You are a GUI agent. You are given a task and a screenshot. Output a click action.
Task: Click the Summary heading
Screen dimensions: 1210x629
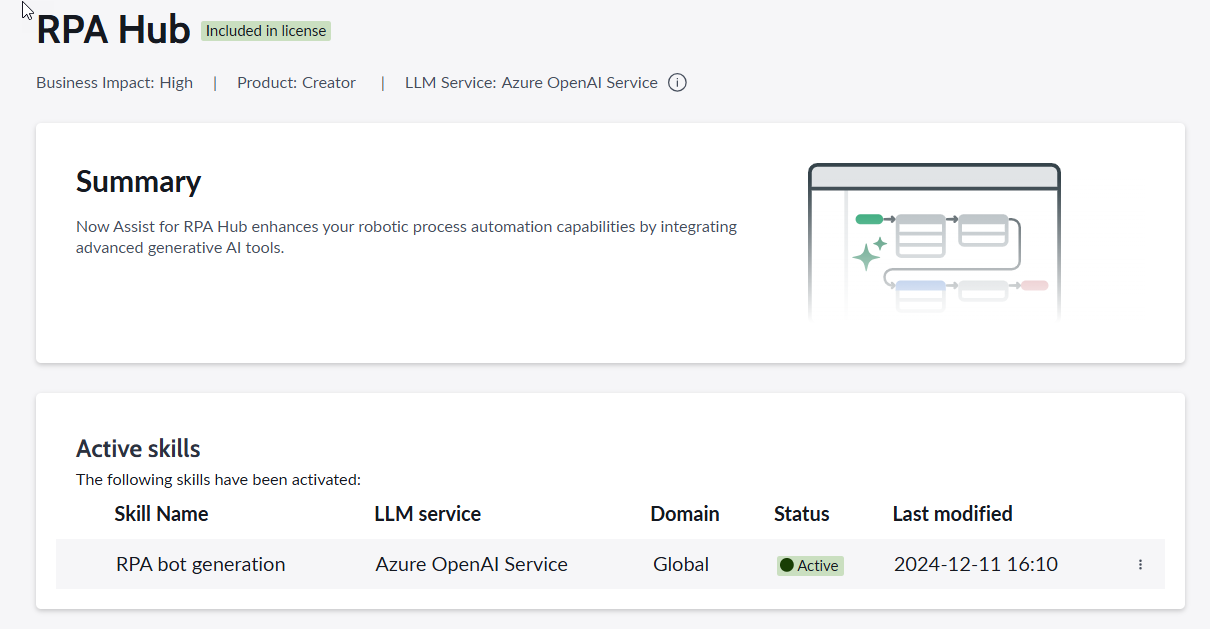coord(138,181)
